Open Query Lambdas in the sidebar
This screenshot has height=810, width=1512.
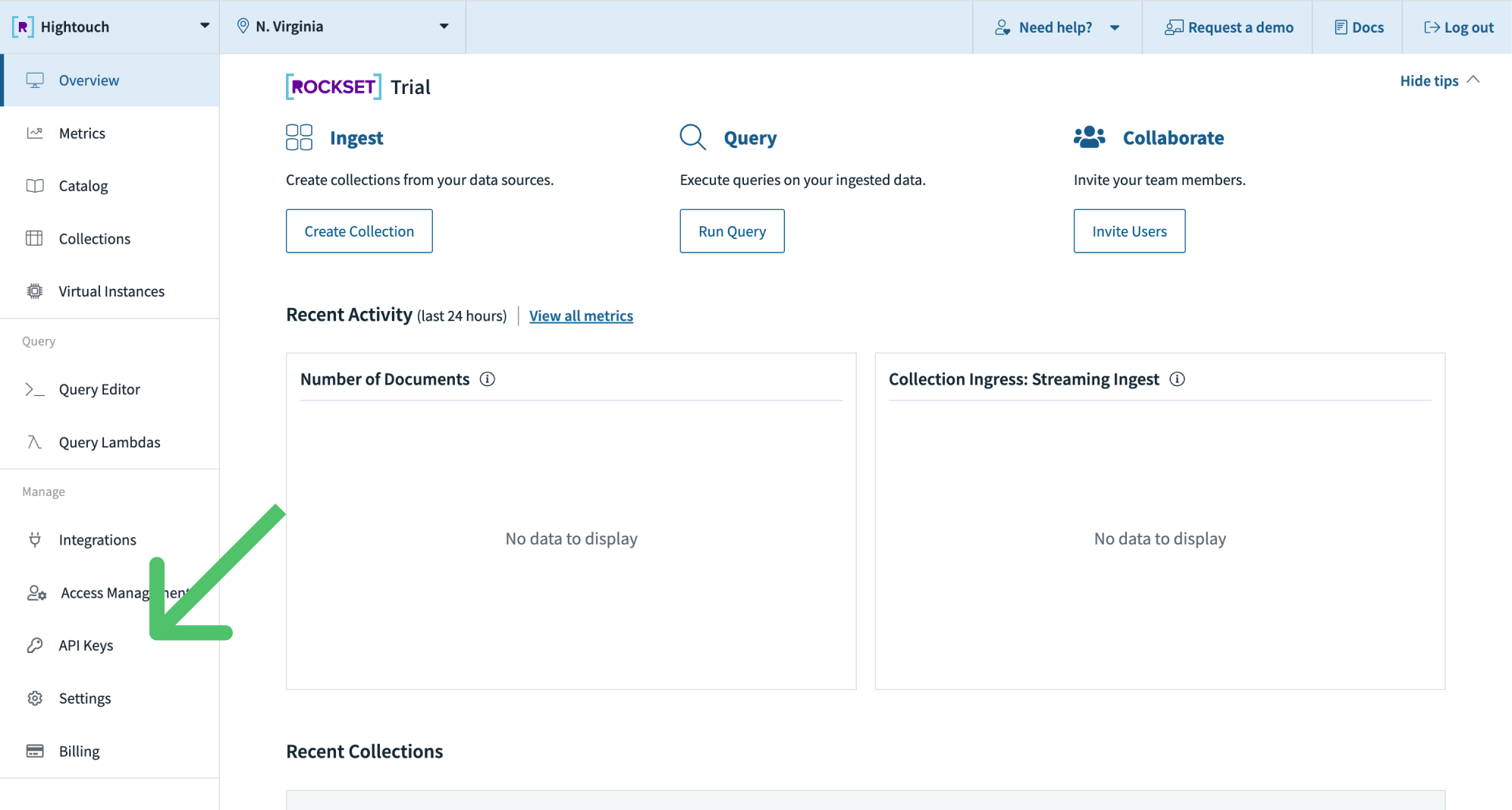click(111, 442)
